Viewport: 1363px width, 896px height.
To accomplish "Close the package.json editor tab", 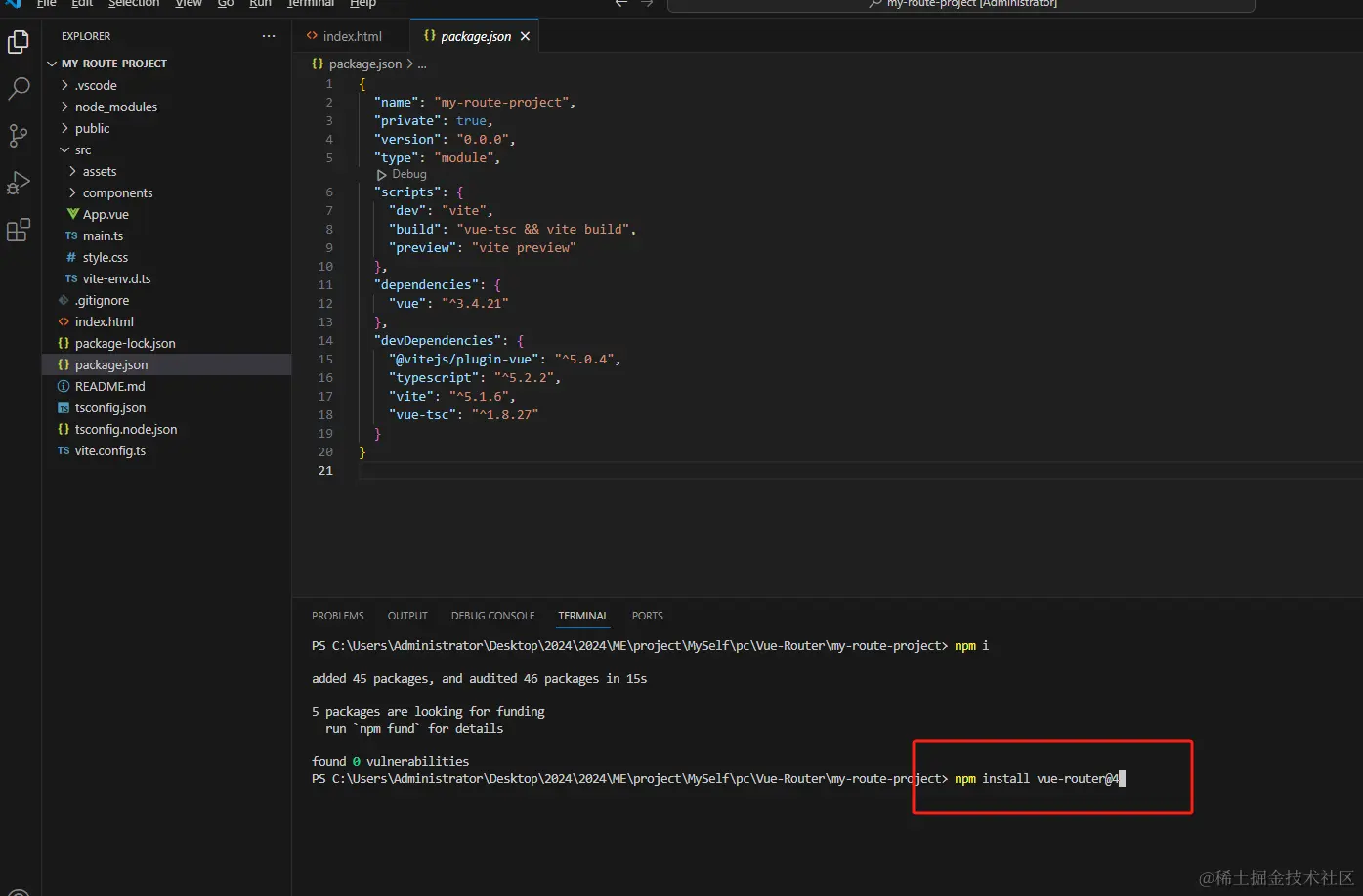I will (x=525, y=36).
